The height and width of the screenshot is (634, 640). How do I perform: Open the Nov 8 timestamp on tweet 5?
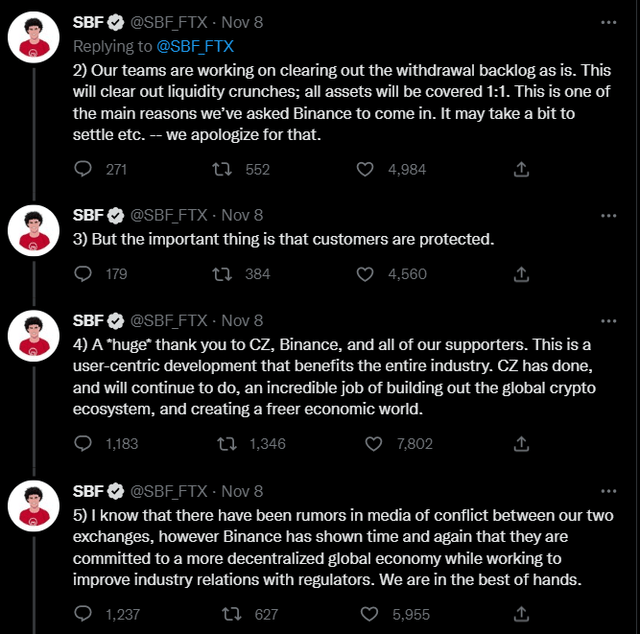[242, 491]
